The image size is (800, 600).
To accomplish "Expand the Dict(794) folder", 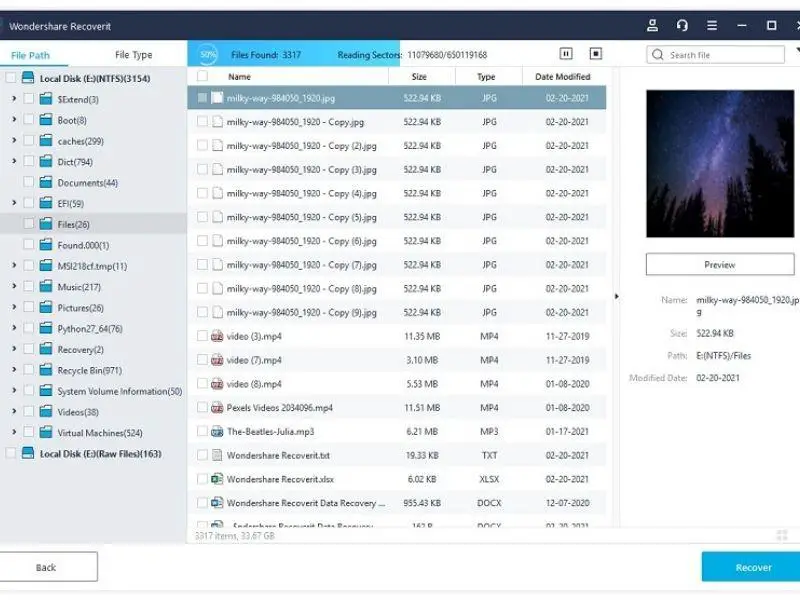I will click(x=14, y=161).
